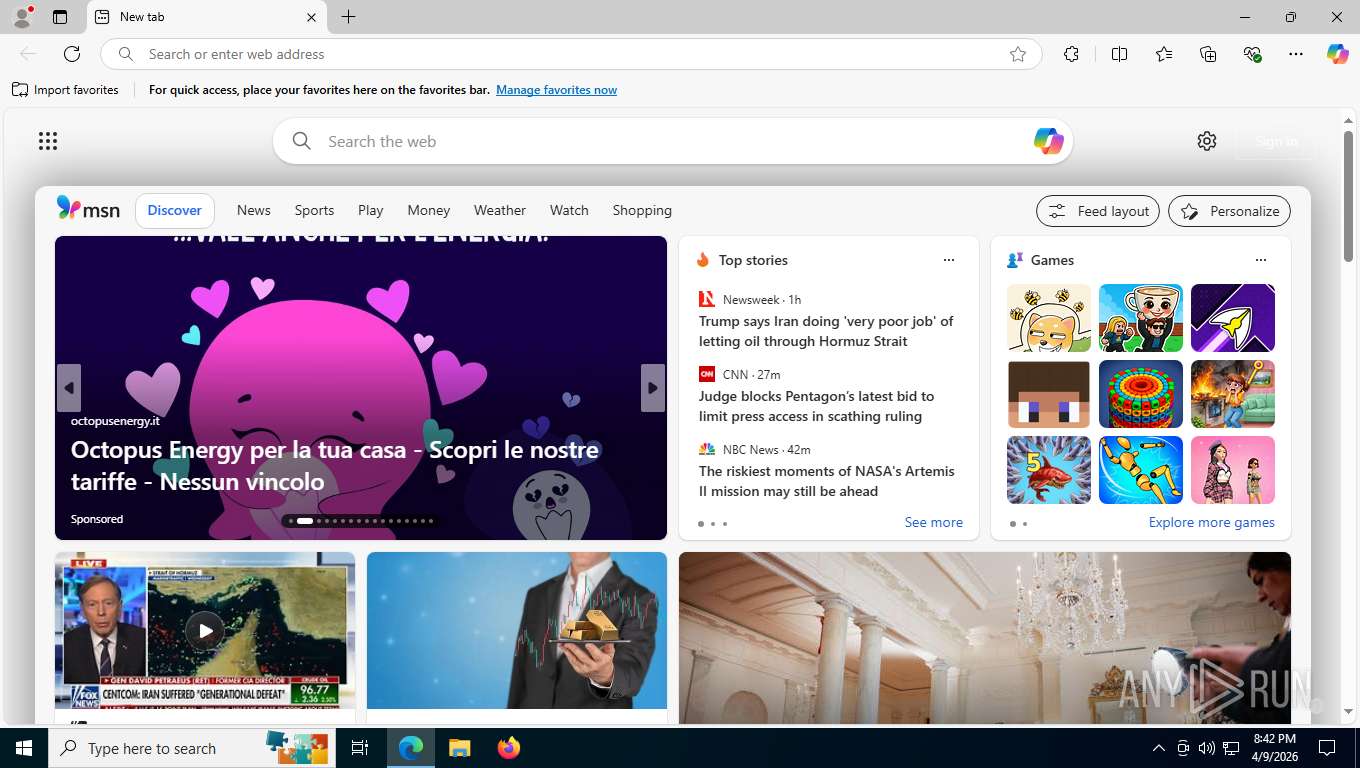Go to previous carousel slide arrow

(69, 388)
